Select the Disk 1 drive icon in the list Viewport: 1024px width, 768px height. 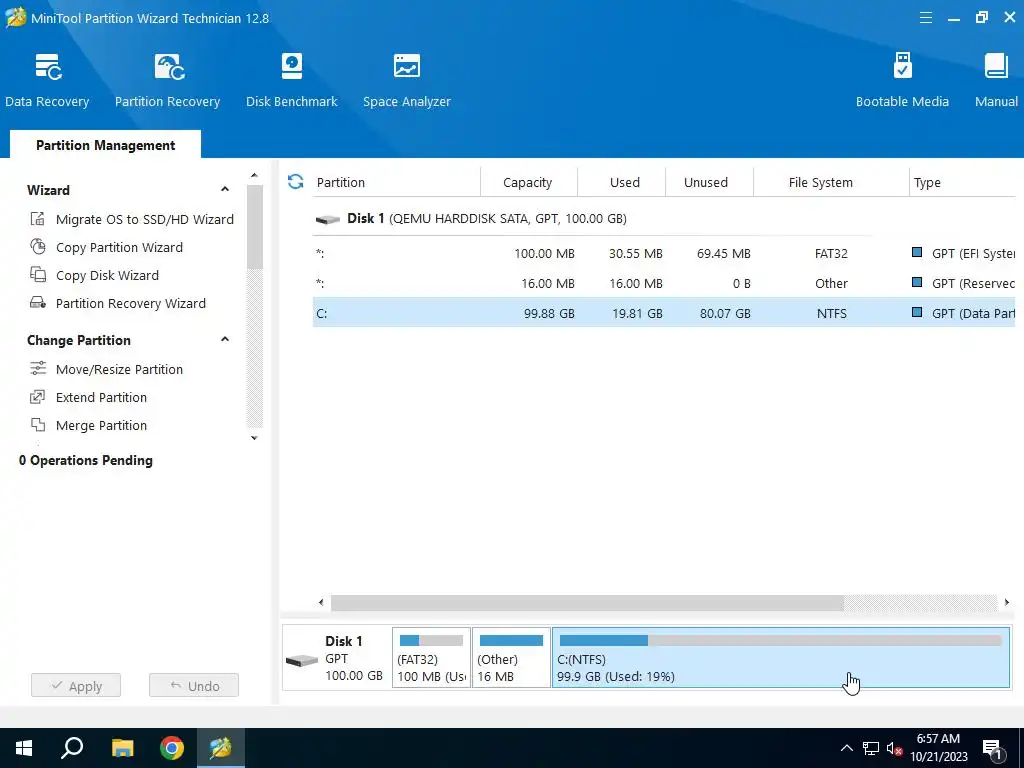pos(328,219)
